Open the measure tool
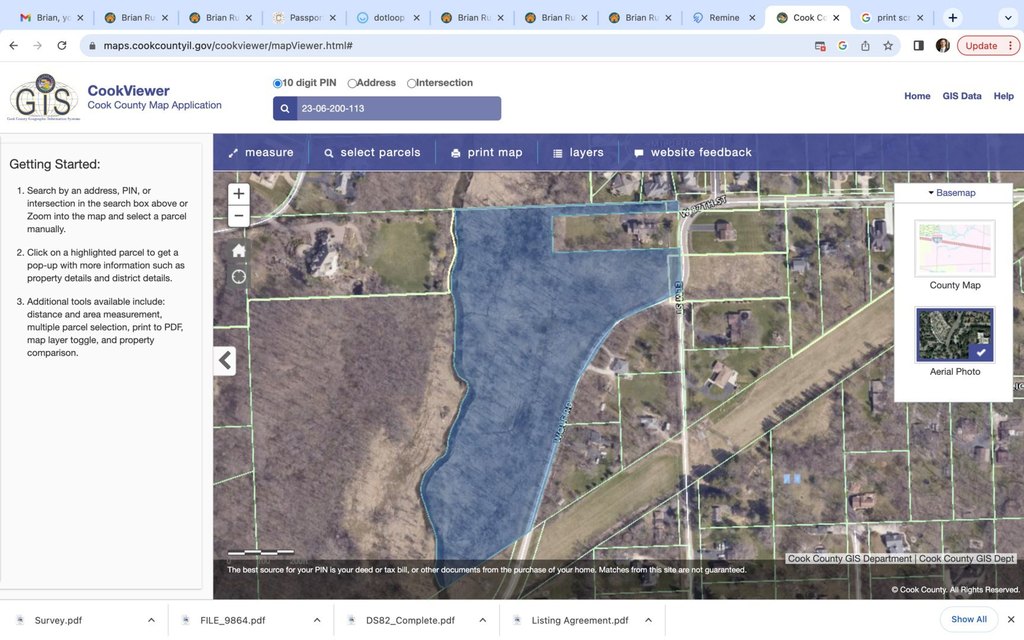 pyautogui.click(x=260, y=153)
